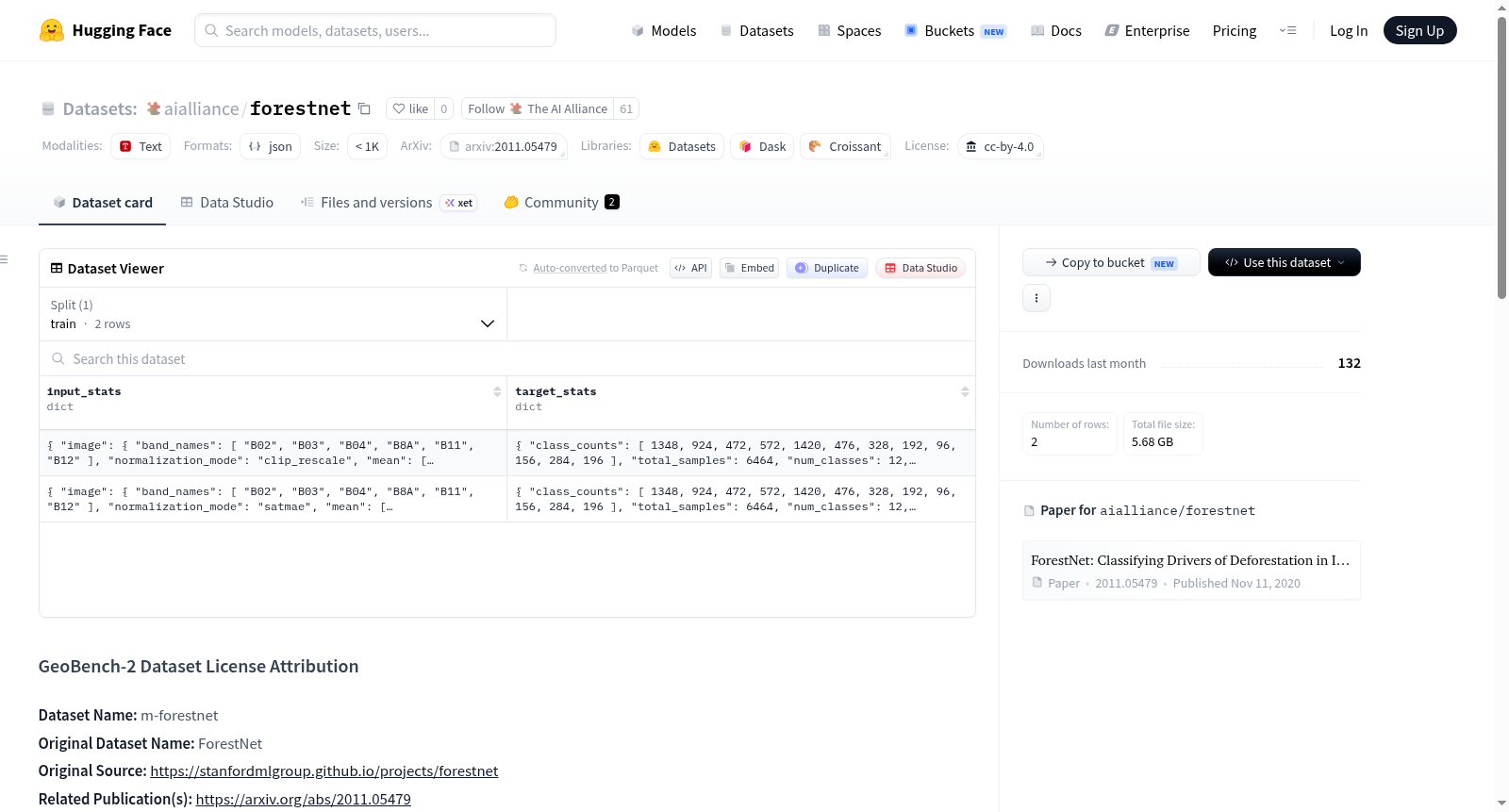Like the forestnet dataset
Screen dimensions: 1509x812
pos(411,108)
